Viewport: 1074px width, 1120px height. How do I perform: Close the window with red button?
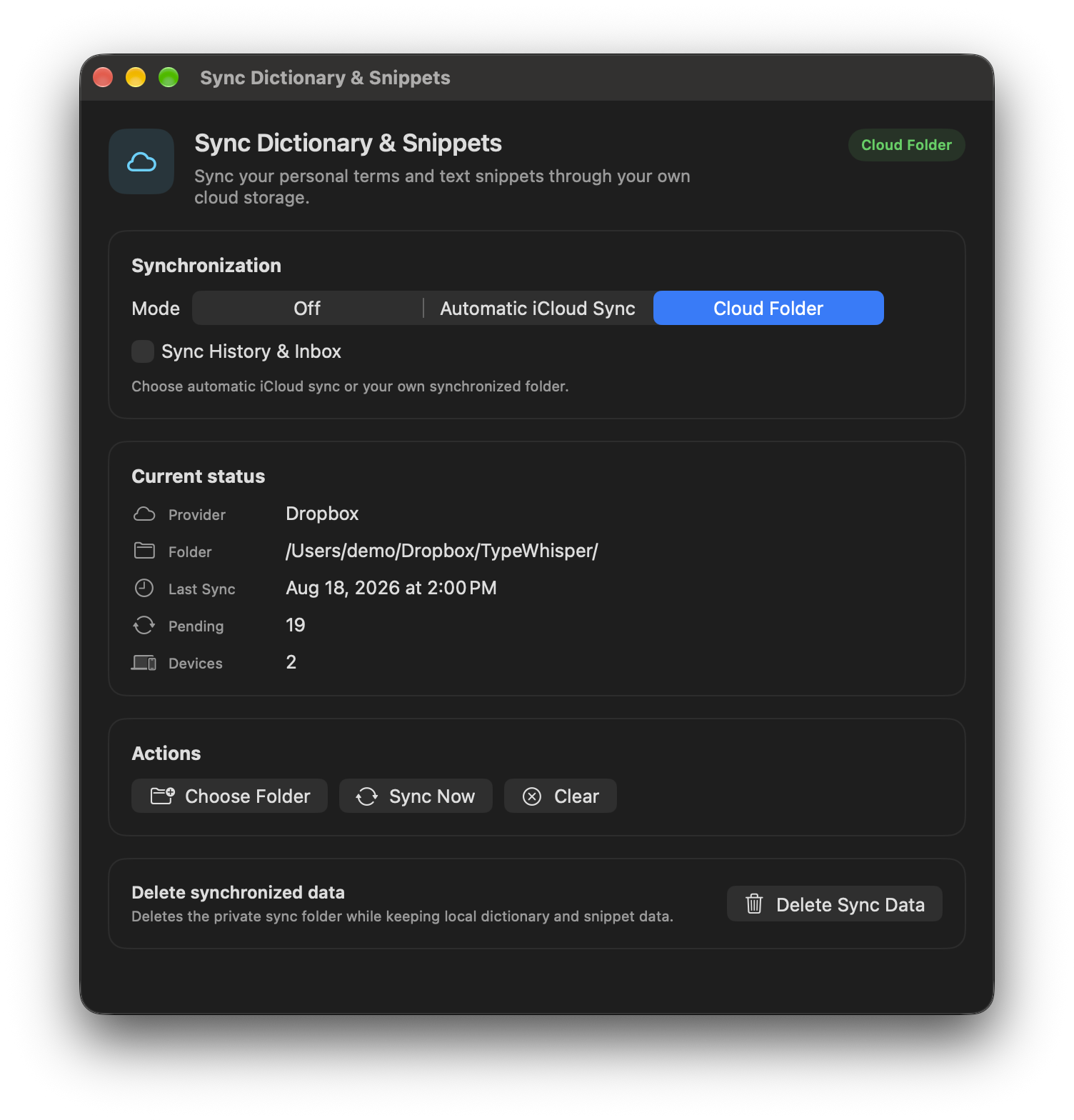(103, 77)
